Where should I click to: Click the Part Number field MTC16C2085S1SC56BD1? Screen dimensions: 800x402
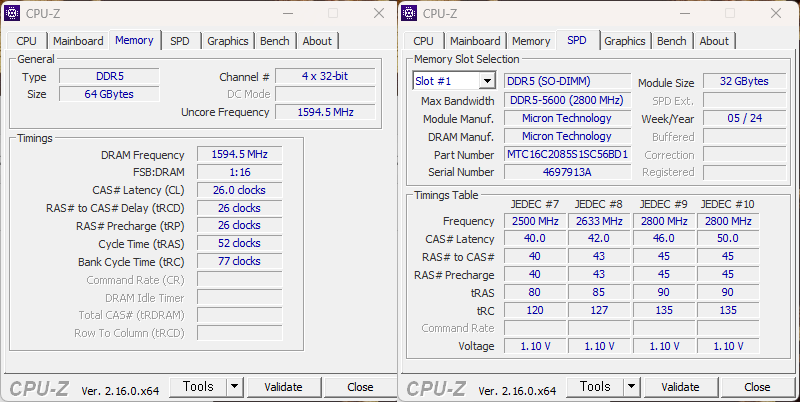[567, 155]
